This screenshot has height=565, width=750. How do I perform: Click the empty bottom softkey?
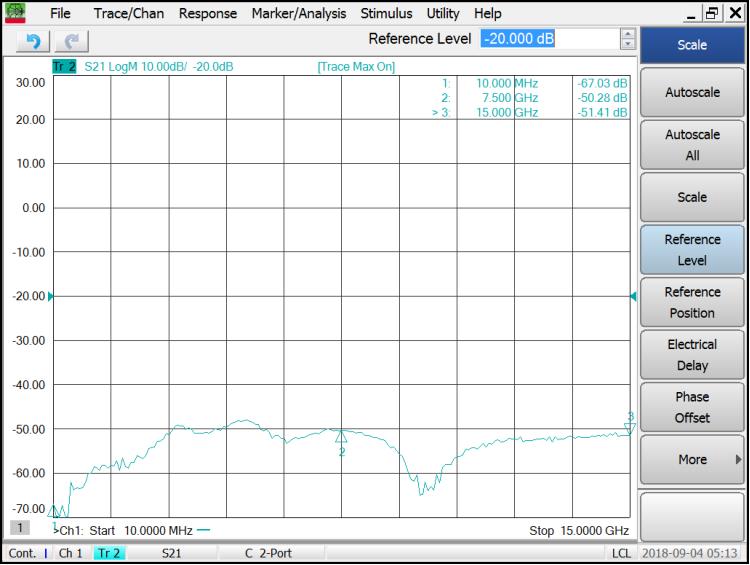[x=692, y=516]
